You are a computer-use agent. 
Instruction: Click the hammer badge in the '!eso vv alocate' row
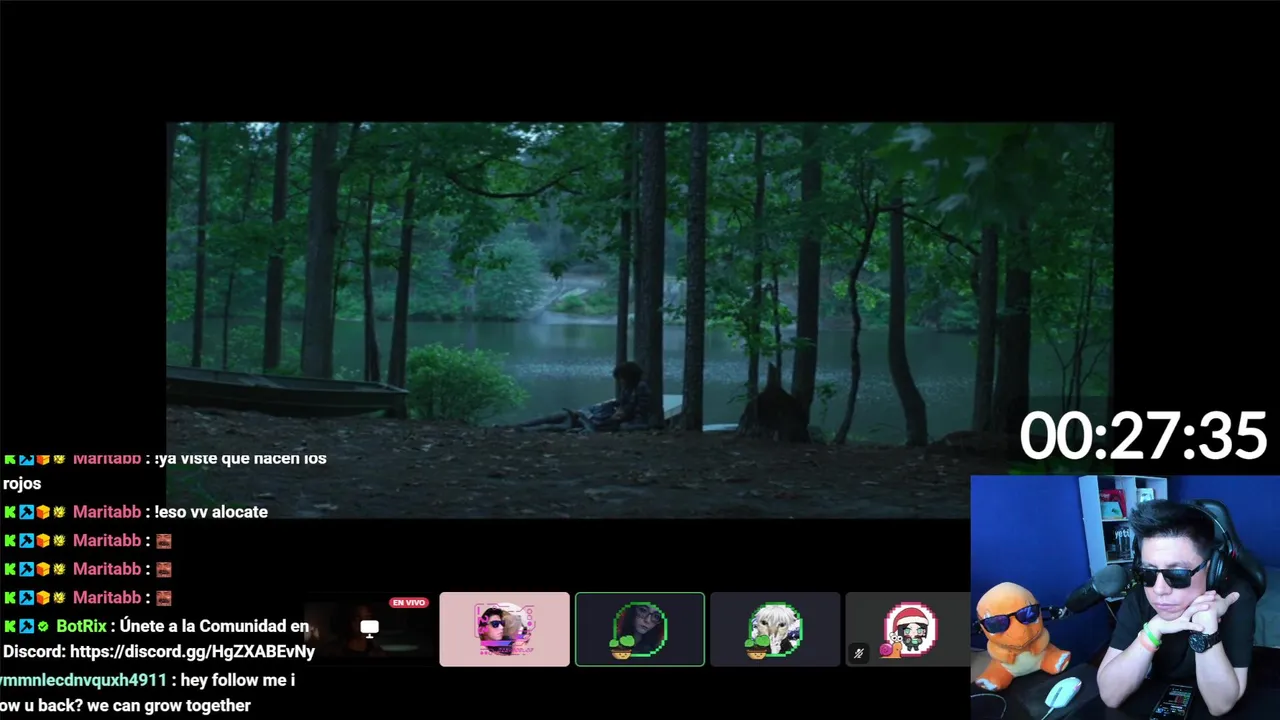[26, 512]
